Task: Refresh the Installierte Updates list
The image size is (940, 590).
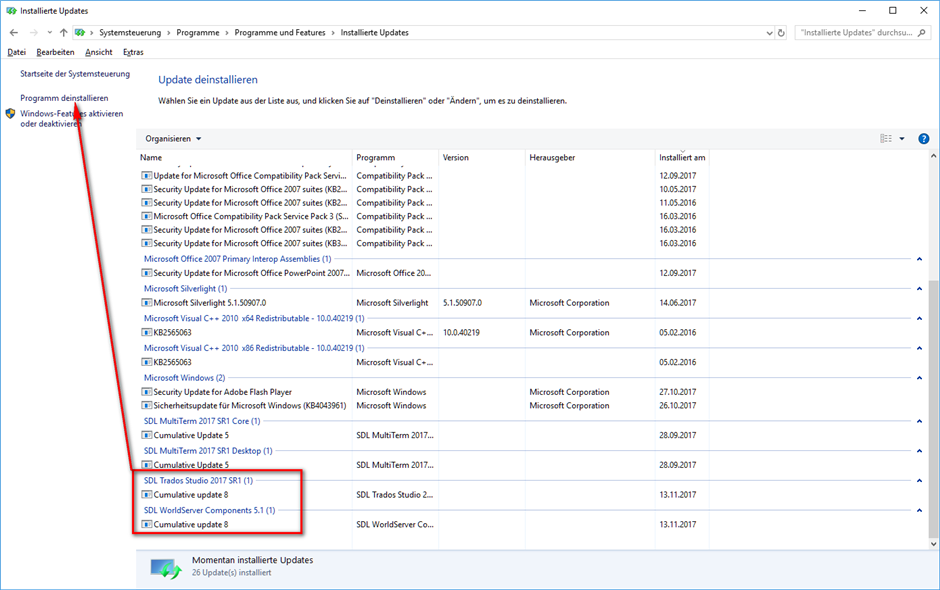Action: (781, 33)
